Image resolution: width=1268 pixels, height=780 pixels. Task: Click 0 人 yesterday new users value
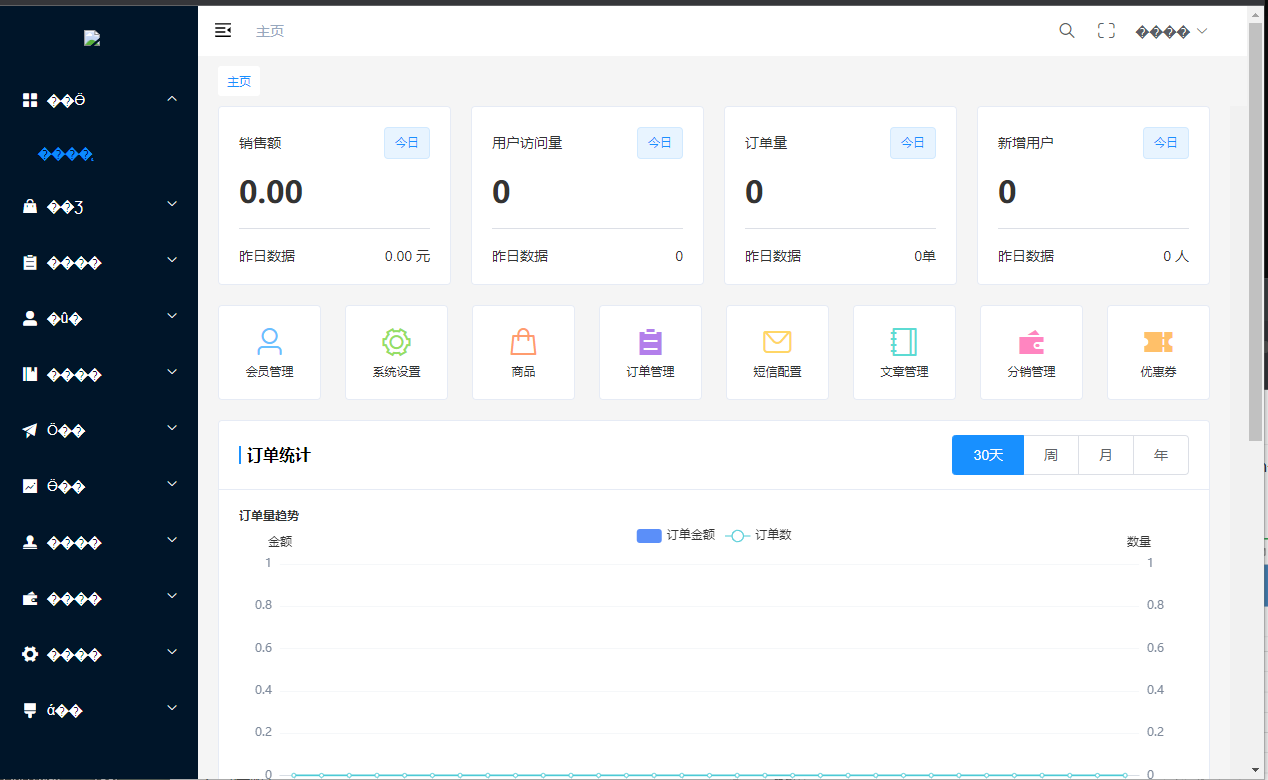[1176, 256]
